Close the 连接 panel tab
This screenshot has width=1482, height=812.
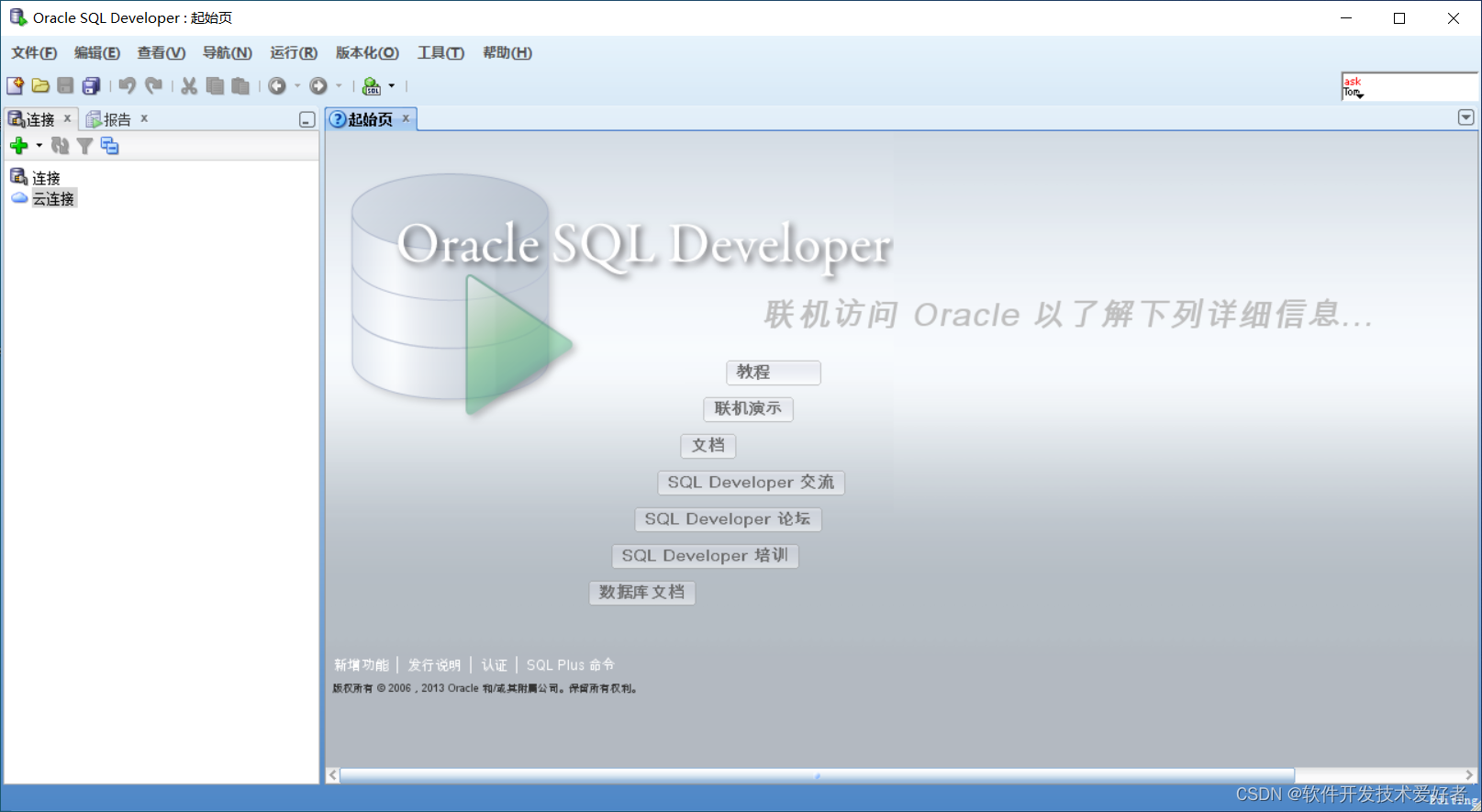click(x=67, y=118)
